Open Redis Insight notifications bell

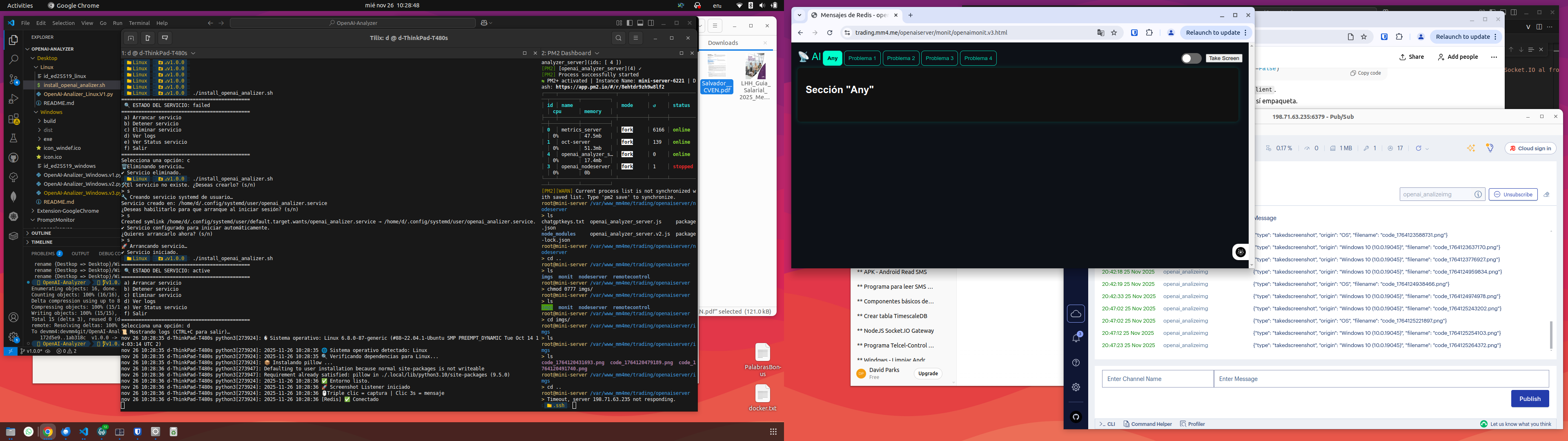point(1076,337)
